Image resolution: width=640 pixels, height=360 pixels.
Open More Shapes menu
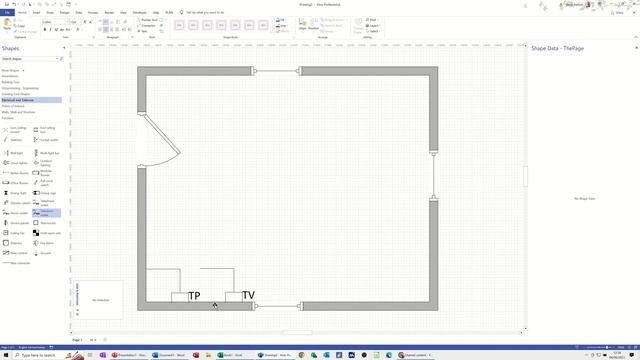[13, 71]
